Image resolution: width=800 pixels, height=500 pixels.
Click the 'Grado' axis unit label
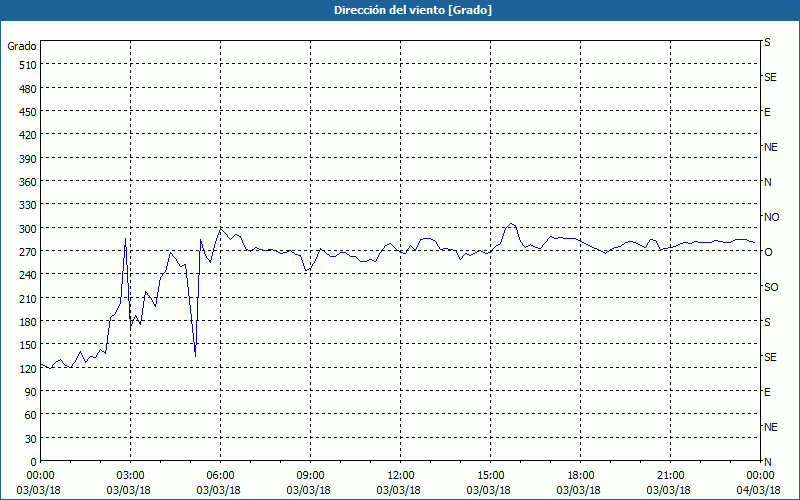[x=21, y=46]
